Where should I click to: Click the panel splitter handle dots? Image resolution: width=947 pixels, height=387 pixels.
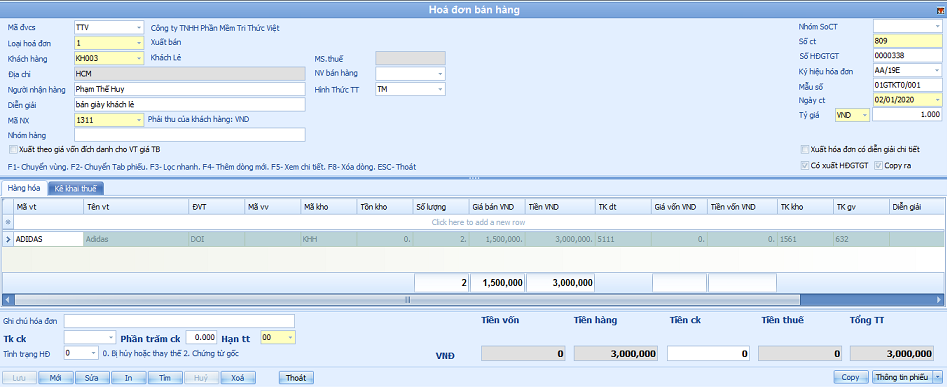pos(474,178)
